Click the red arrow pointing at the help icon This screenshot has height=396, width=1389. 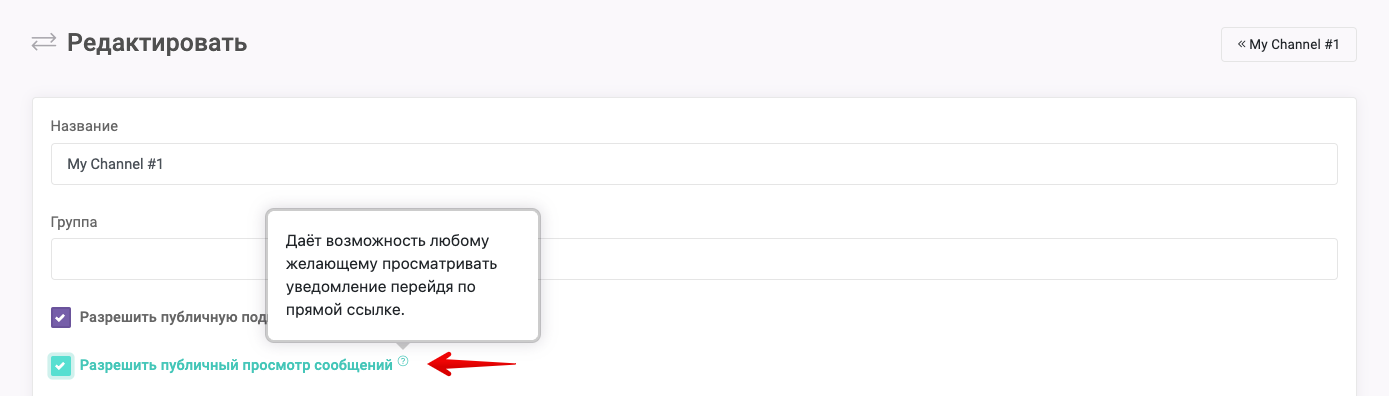[x=471, y=364]
